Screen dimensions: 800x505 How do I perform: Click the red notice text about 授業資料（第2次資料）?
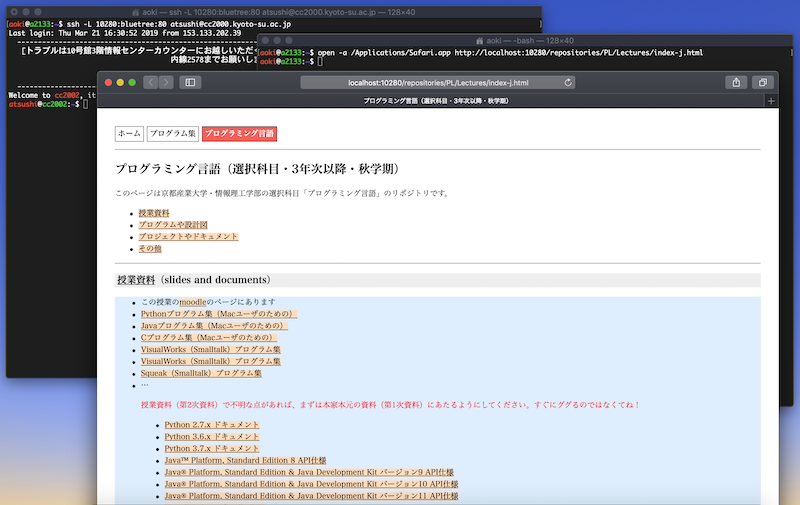(390, 405)
